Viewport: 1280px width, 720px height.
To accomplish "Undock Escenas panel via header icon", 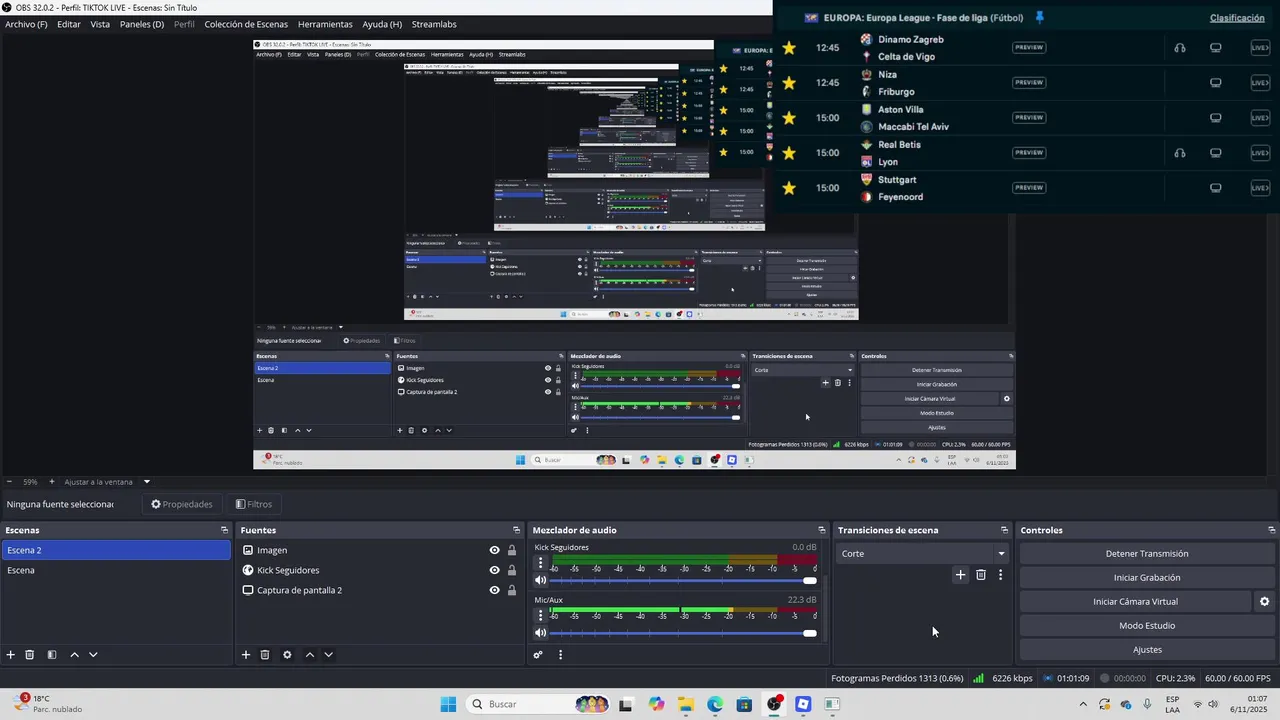I will pyautogui.click(x=224, y=530).
